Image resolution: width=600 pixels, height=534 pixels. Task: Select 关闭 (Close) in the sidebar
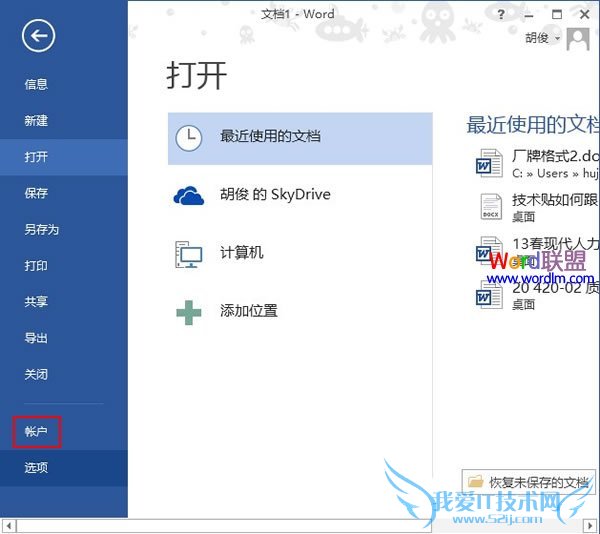point(64,374)
